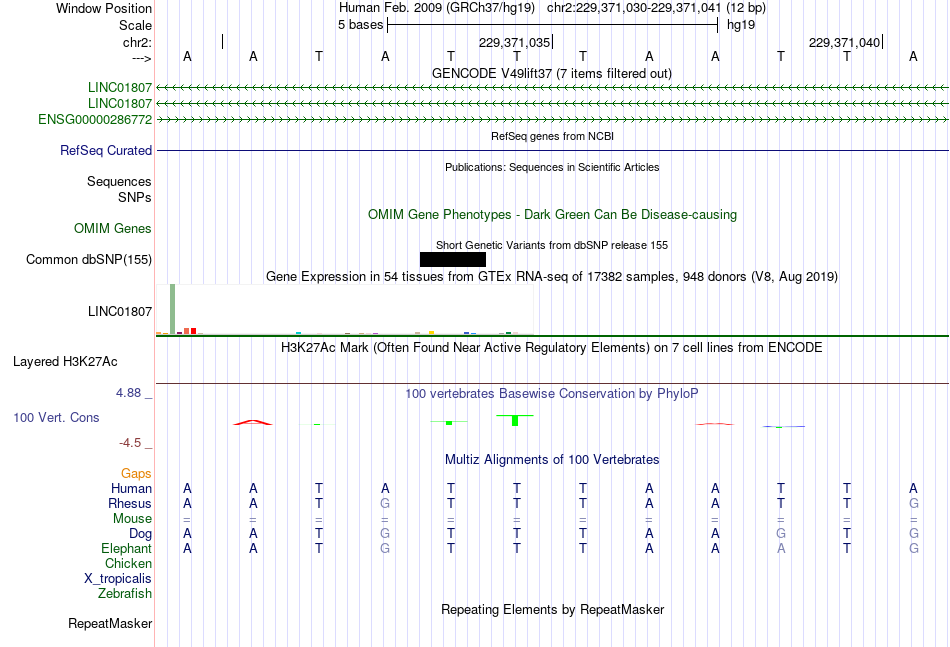This screenshot has height=647, width=950.
Task: Click the Rhesus alignment row label
Action: pyautogui.click(x=130, y=503)
